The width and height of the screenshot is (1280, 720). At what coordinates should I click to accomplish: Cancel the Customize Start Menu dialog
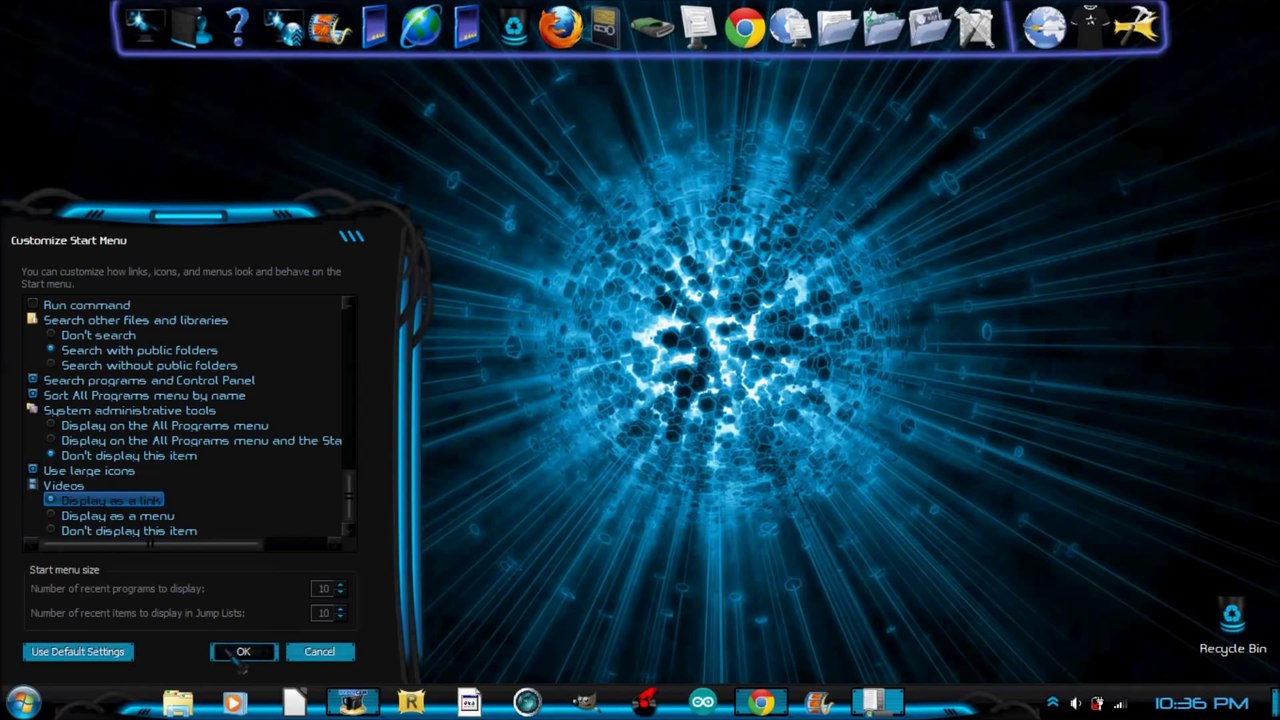coord(320,652)
